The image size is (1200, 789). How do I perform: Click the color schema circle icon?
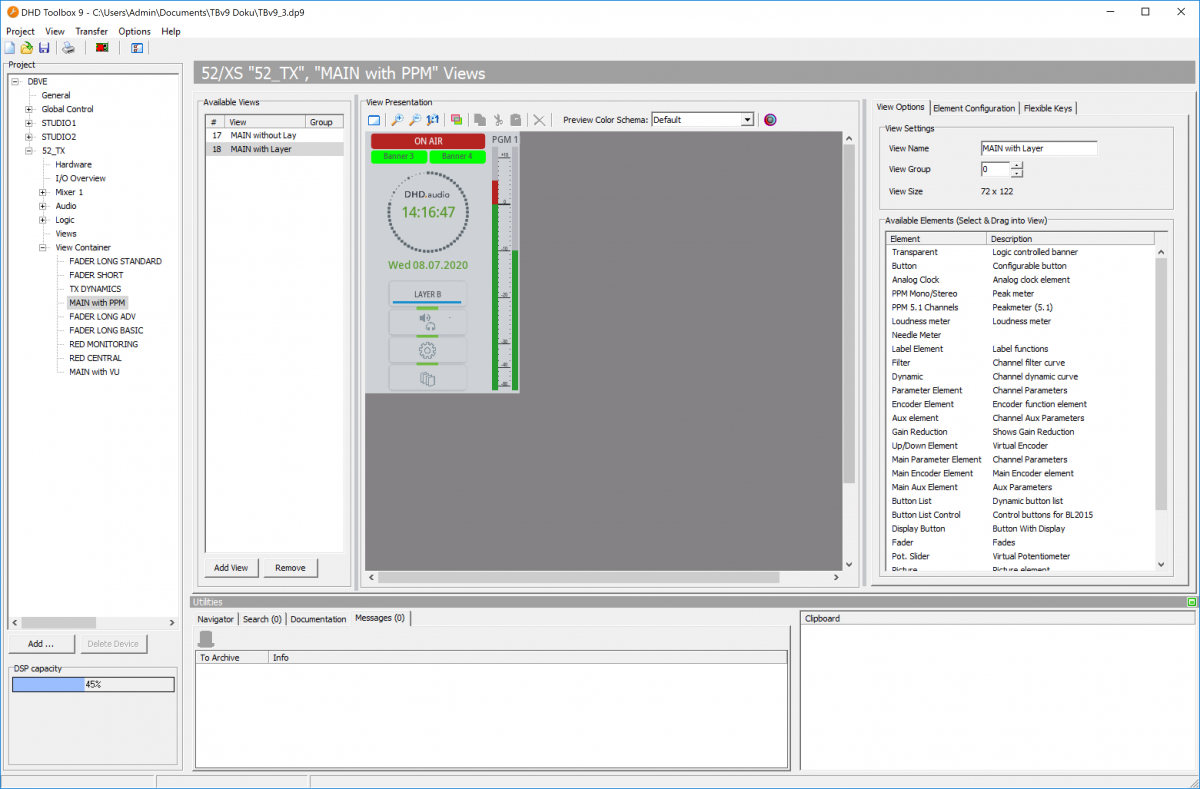tap(768, 119)
